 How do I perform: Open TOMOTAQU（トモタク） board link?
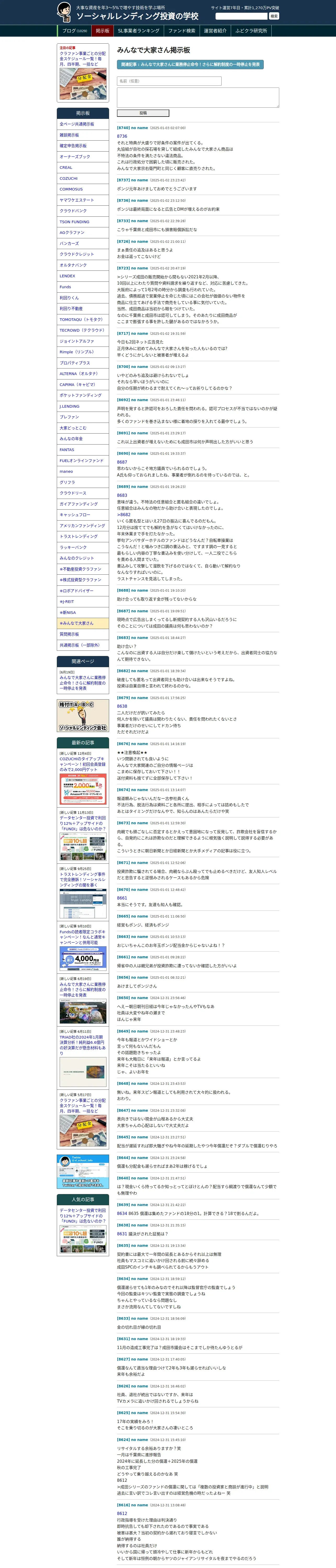point(83,320)
